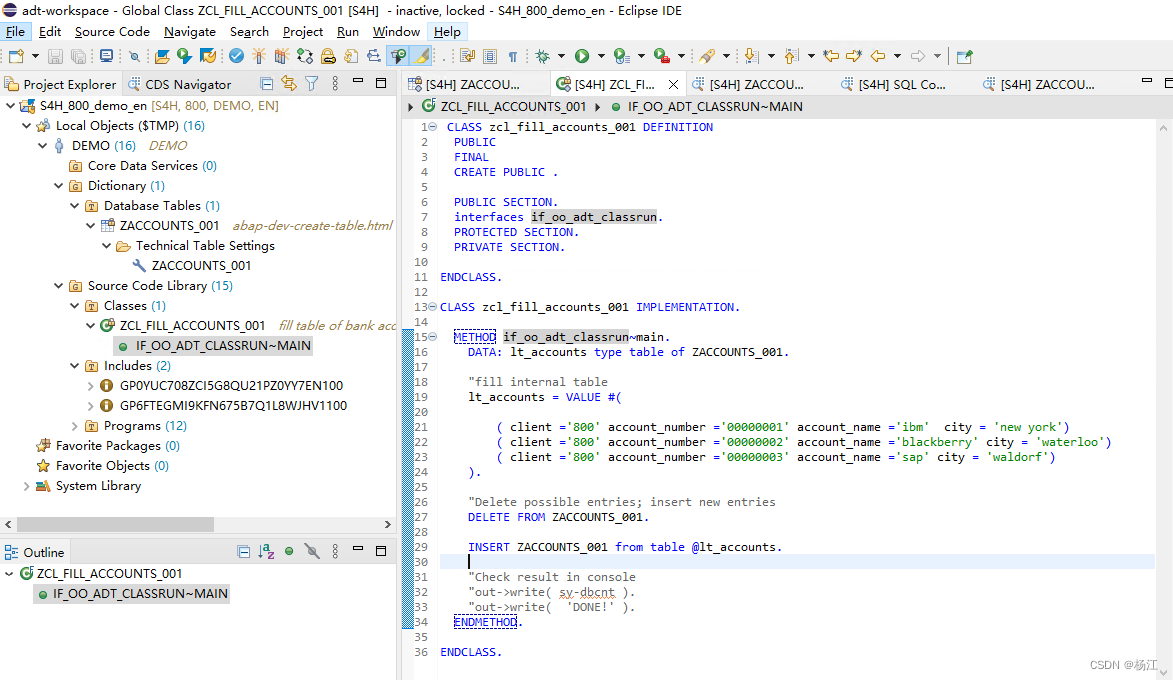1173x680 pixels.
Task: Expand the Programs (12) folder
Action: pos(75,426)
